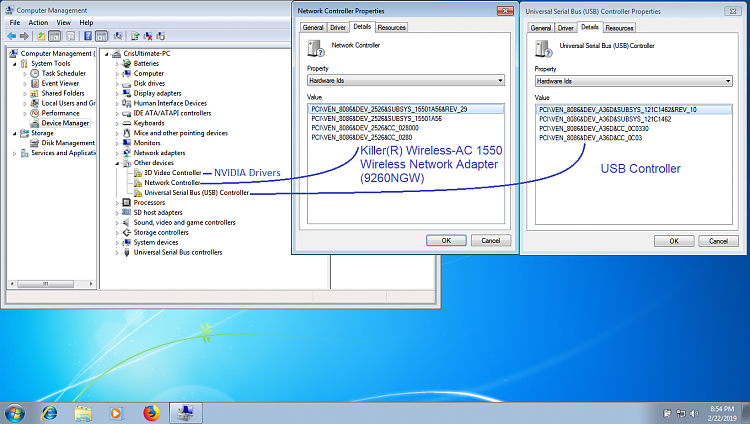This screenshot has width=750, height=424.
Task: Collapse the Other devices category
Action: (117, 163)
